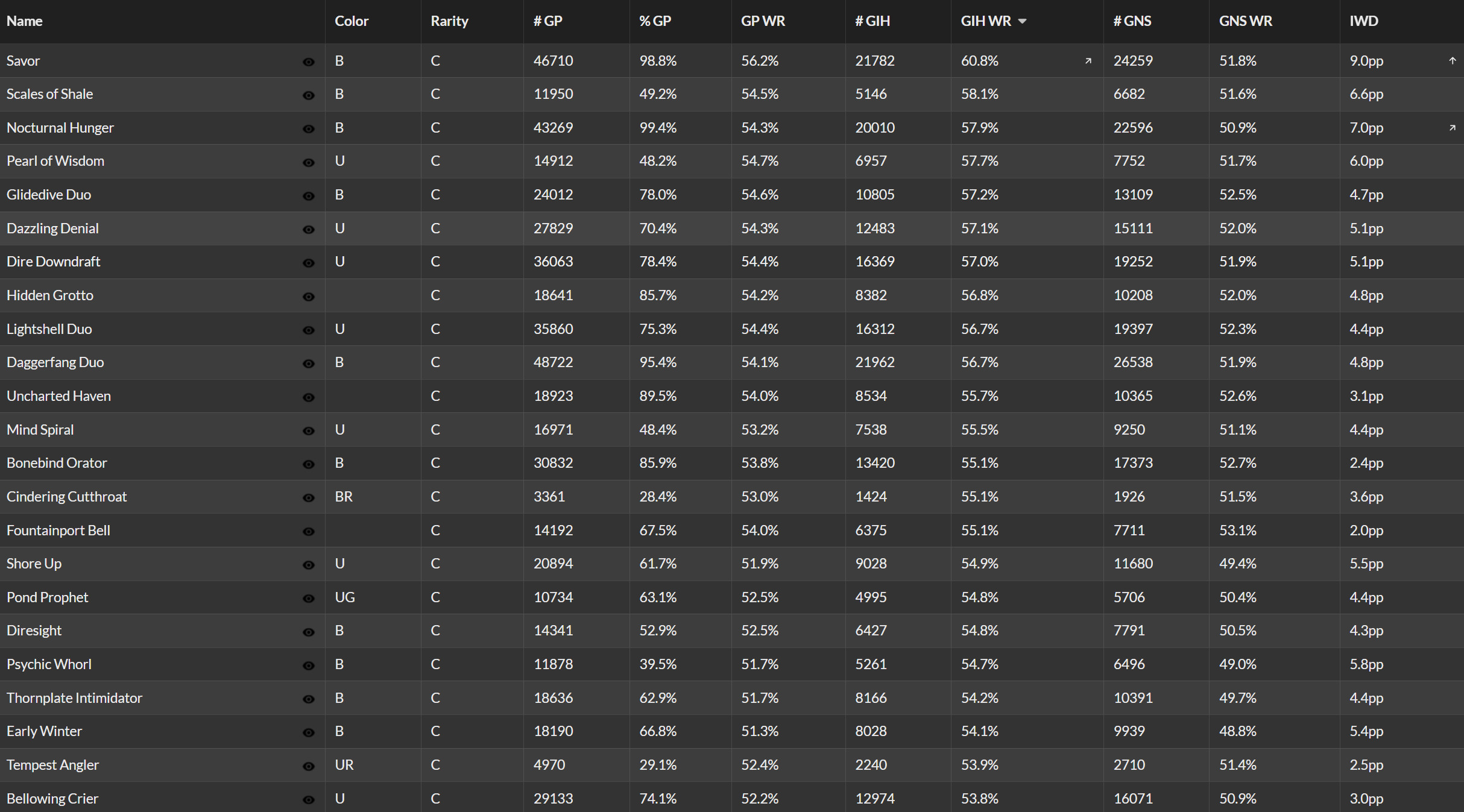Screen dimensions: 1464x812
Task: Sort by the GP WR column header
Action: (763, 21)
